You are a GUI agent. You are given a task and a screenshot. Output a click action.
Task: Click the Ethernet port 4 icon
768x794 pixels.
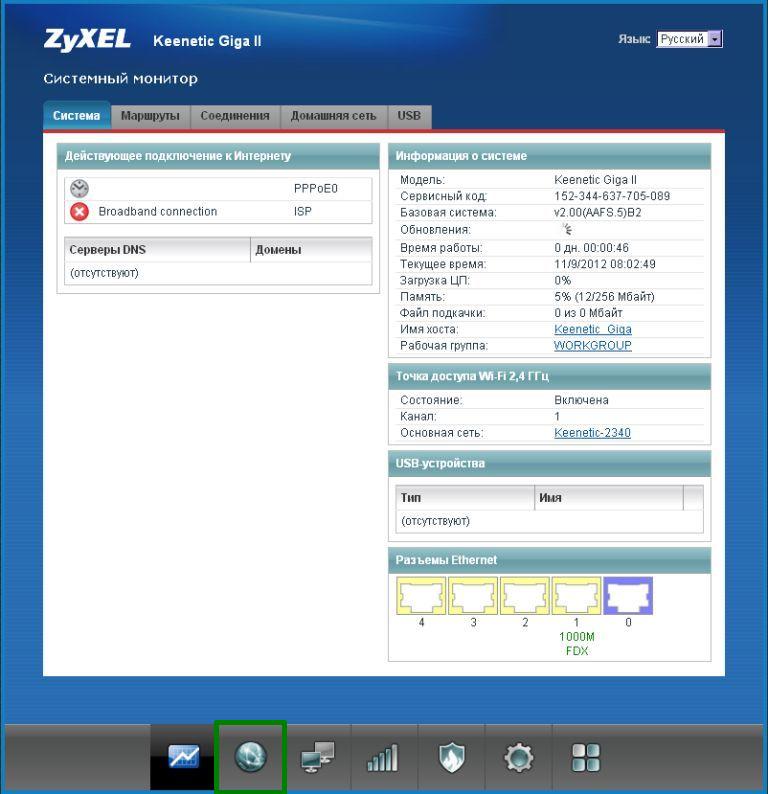point(422,596)
